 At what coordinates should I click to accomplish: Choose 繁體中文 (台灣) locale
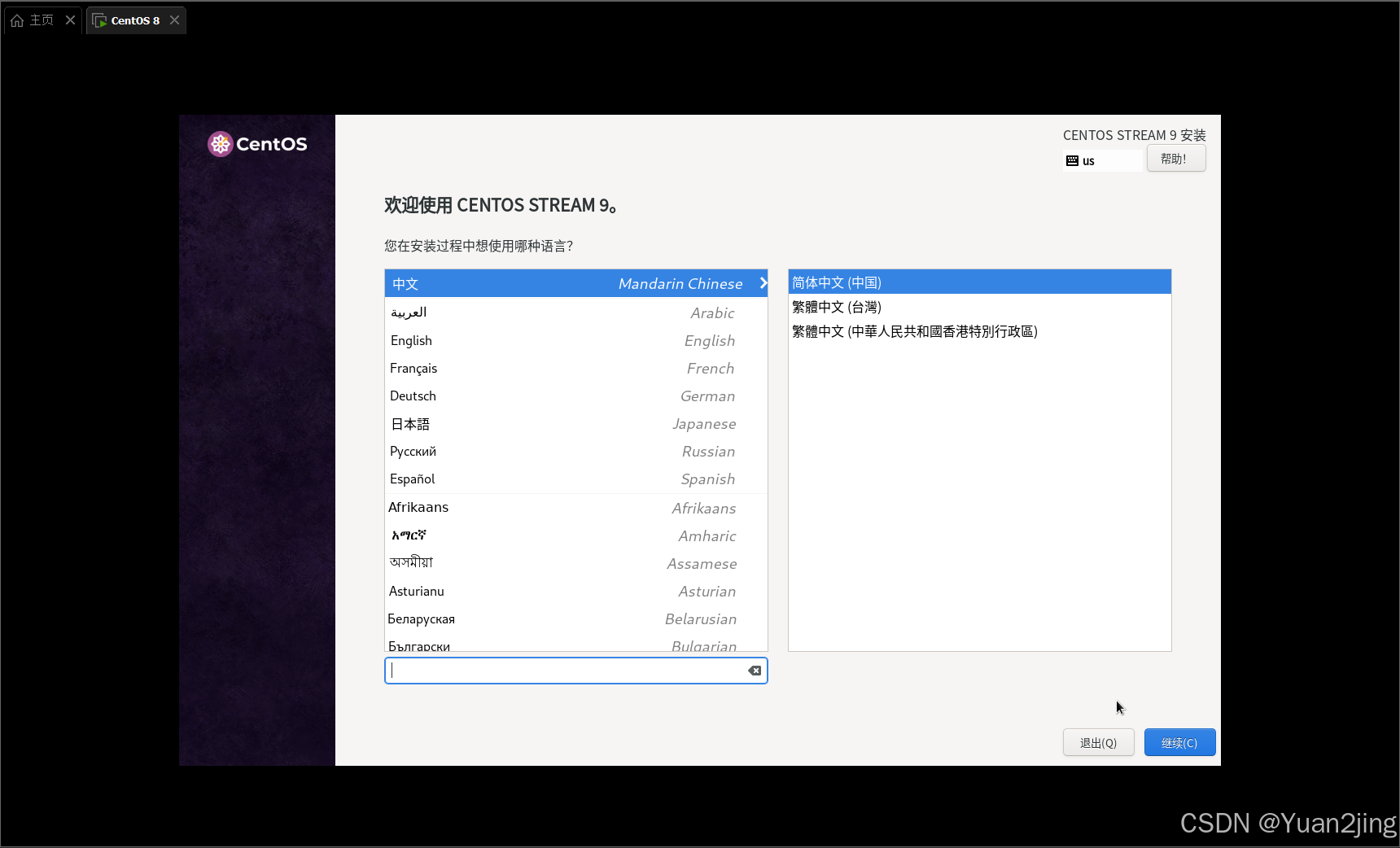(979, 307)
